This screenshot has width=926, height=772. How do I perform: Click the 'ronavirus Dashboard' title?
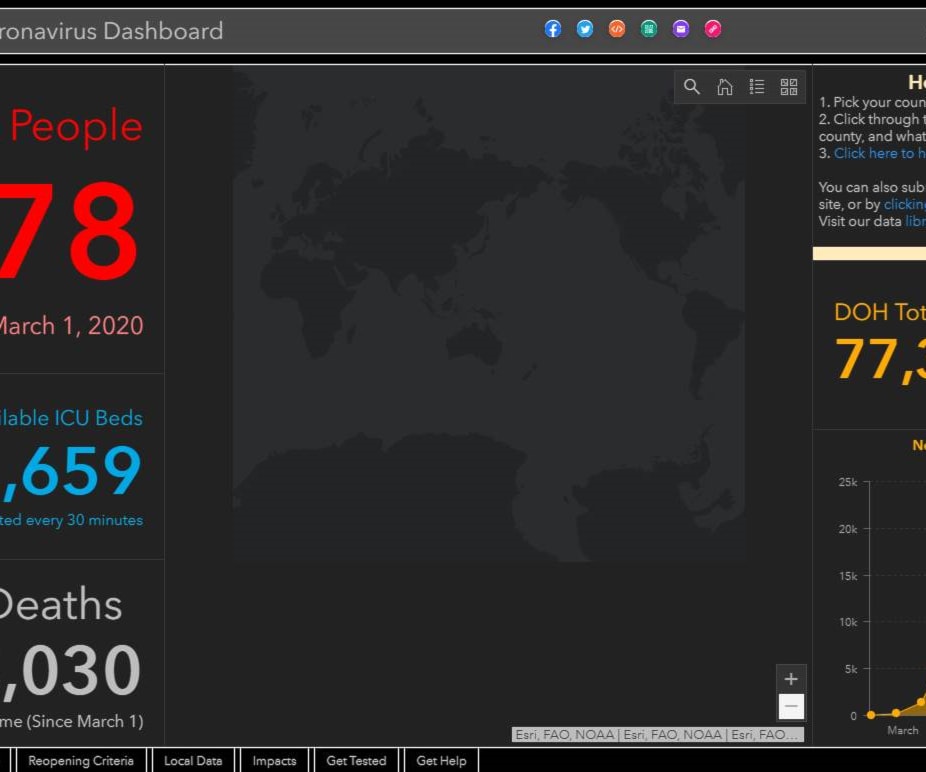click(x=111, y=31)
